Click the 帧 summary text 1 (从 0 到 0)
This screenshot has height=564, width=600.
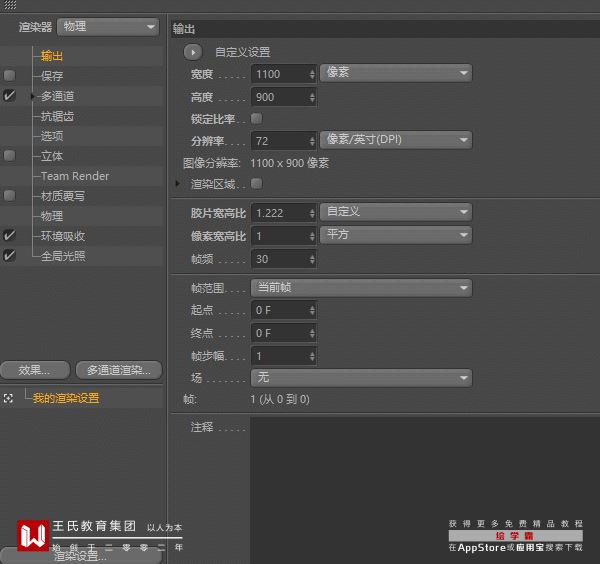click(280, 399)
